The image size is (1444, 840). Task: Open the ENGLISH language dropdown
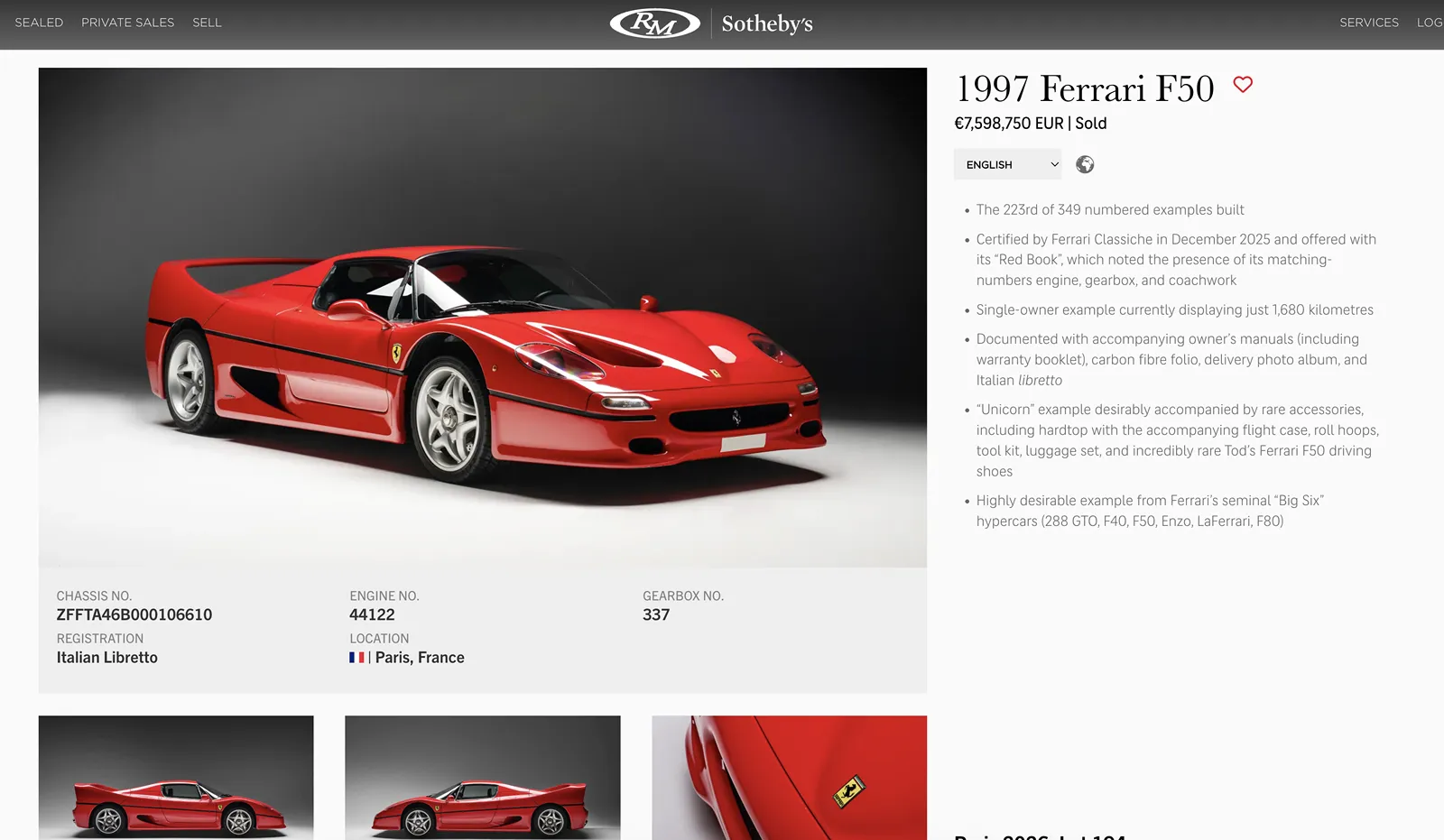[x=1008, y=164]
